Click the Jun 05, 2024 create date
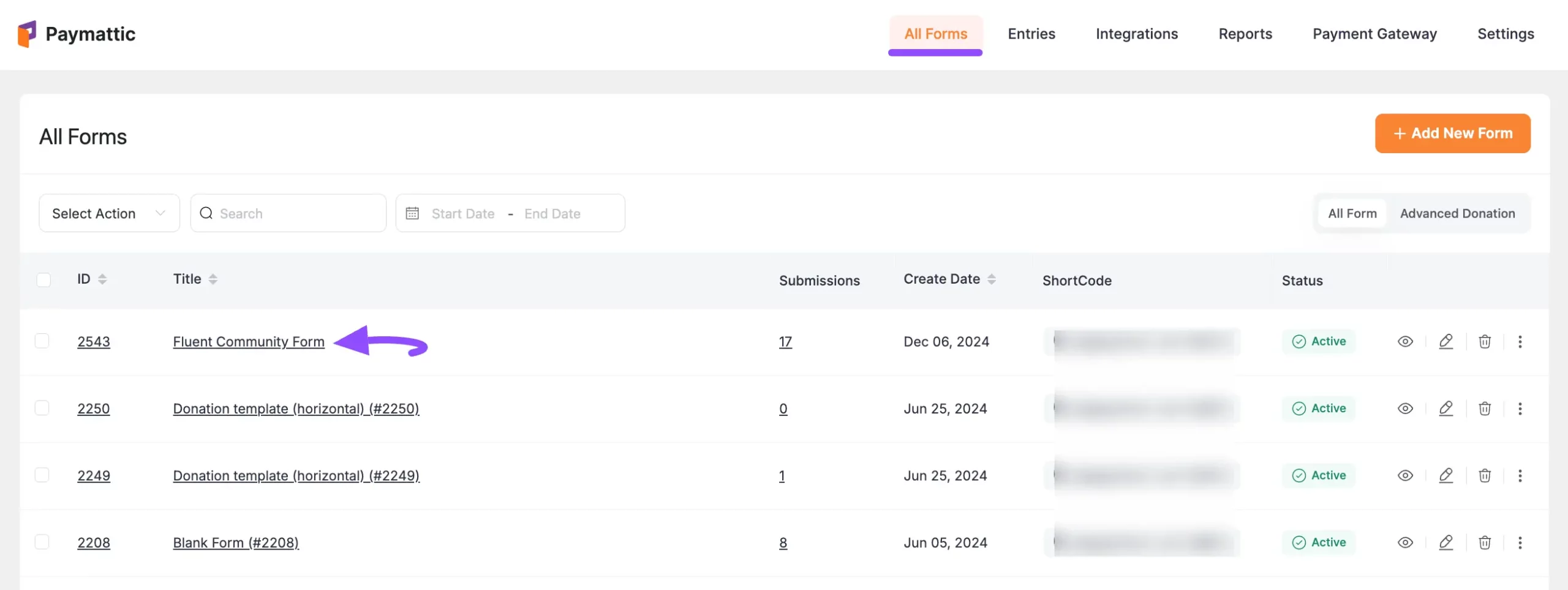 click(x=945, y=543)
